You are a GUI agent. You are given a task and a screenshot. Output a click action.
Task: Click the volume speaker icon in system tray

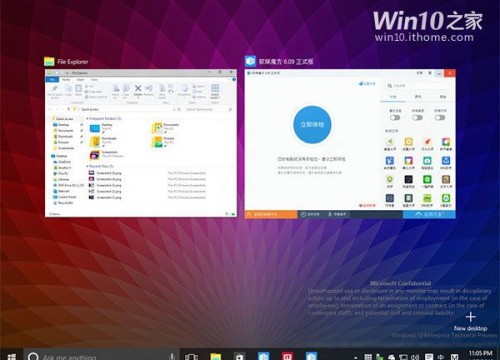pyautogui.click(x=415, y=357)
